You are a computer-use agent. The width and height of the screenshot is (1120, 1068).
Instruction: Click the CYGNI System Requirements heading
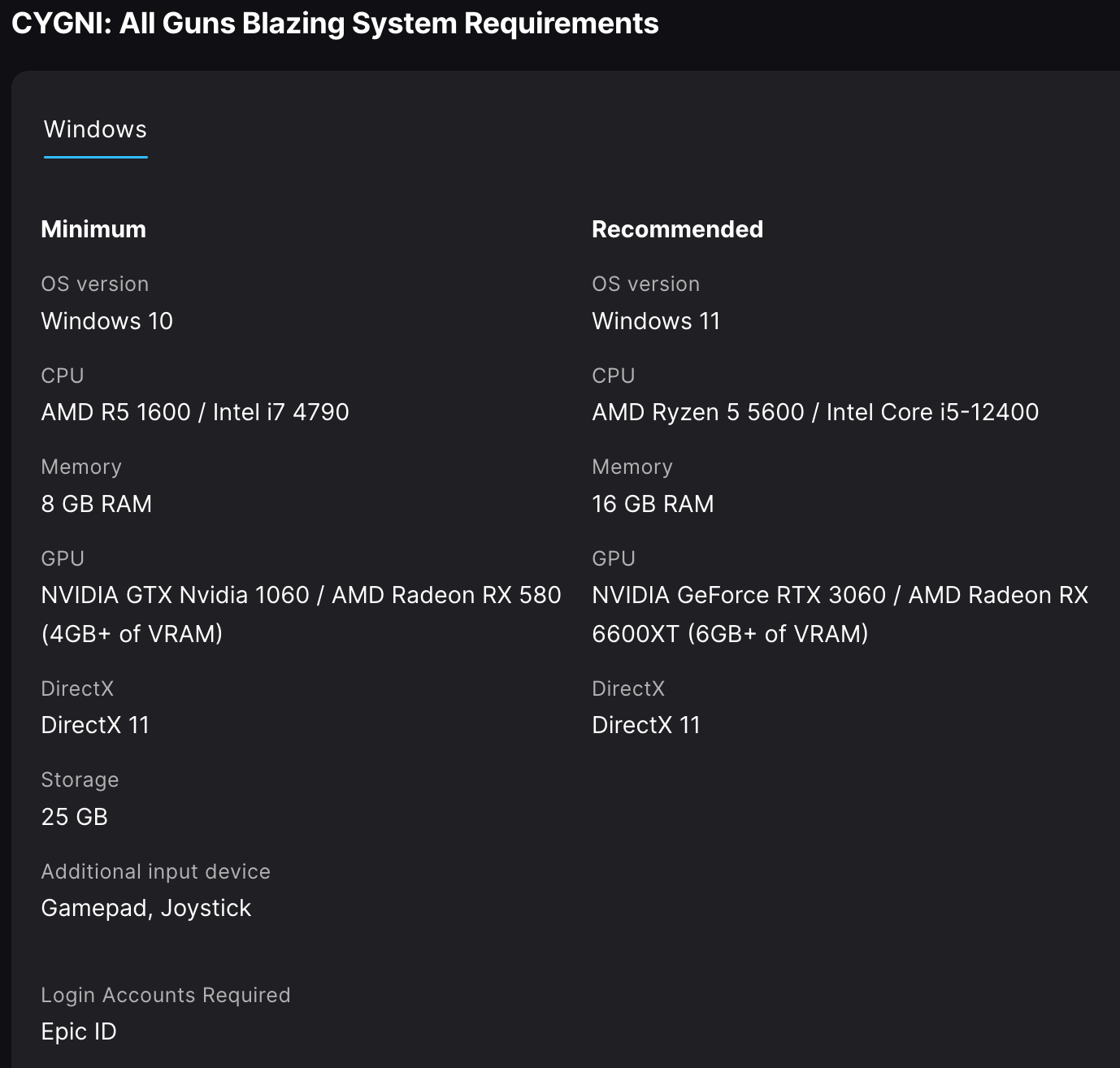tap(335, 24)
